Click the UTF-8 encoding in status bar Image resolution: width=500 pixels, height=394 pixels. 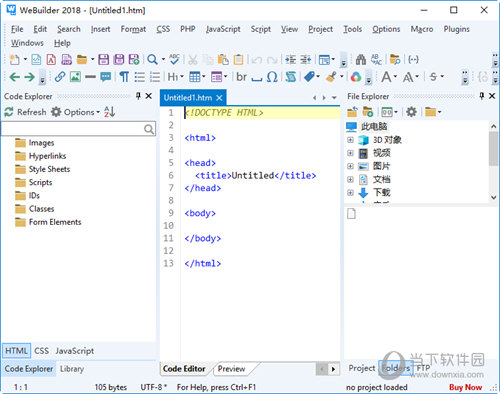[x=153, y=387]
